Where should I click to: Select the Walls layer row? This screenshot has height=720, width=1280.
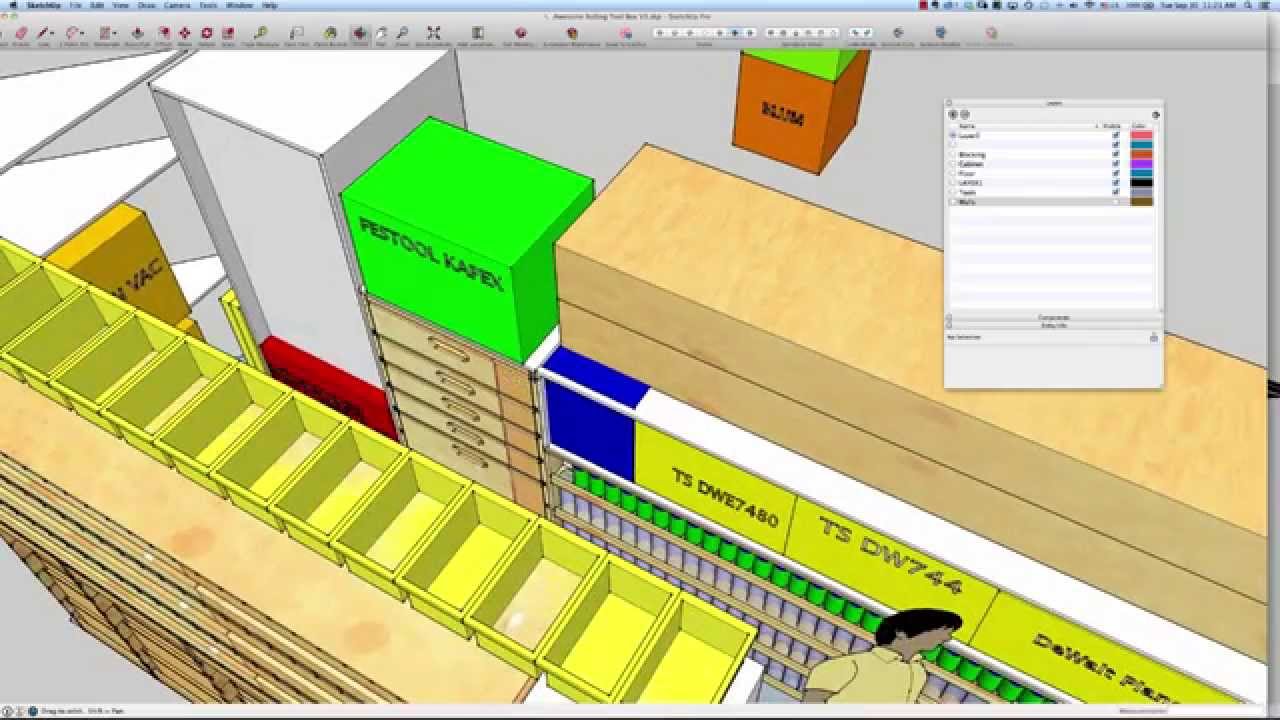pos(1052,202)
